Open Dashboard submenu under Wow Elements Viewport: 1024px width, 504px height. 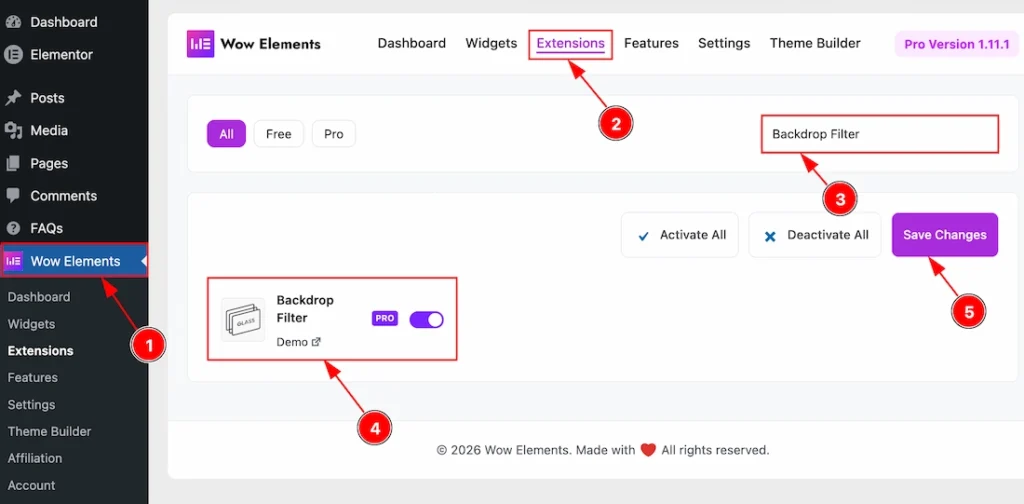39,297
